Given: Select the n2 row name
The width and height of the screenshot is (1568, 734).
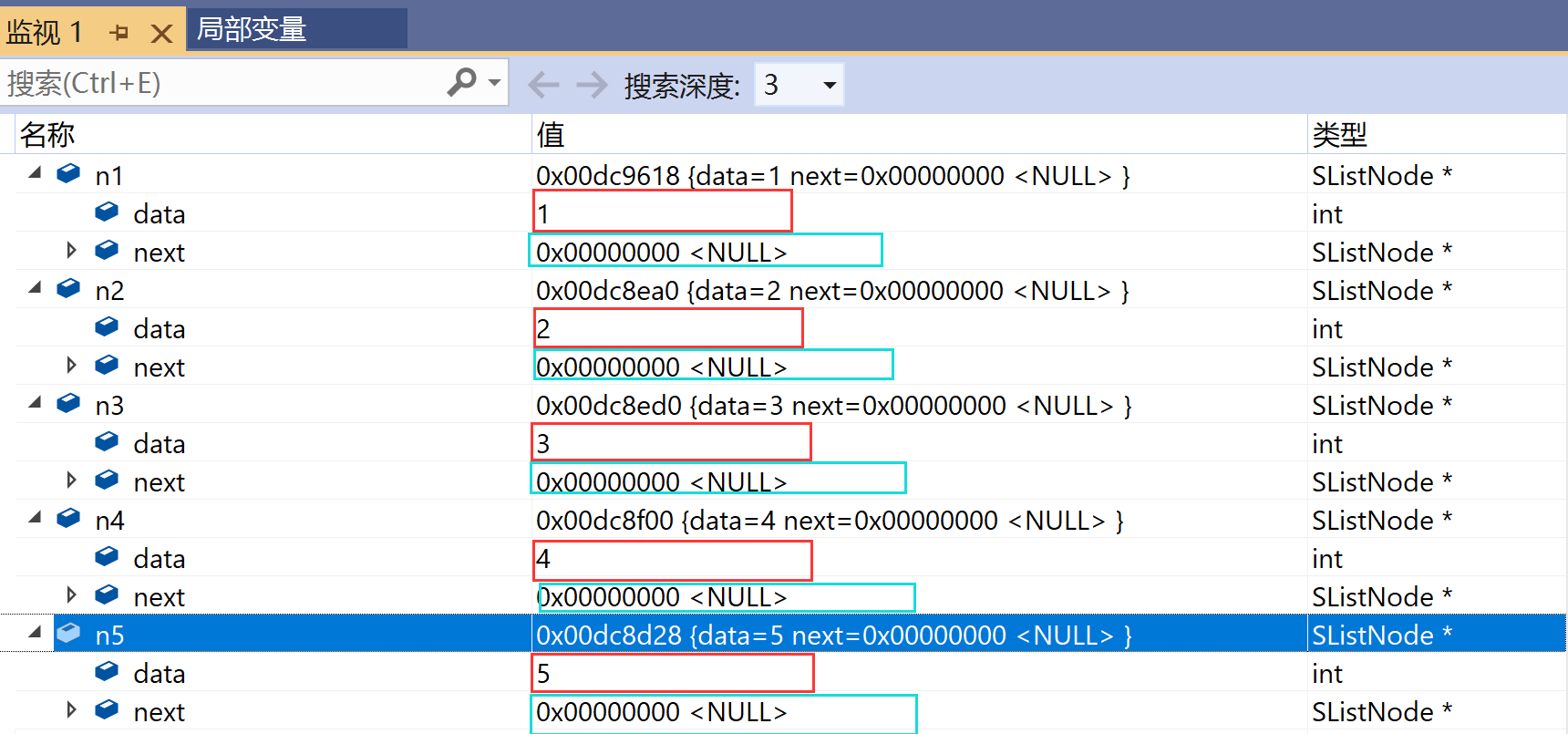Looking at the screenshot, I should tap(109, 291).
